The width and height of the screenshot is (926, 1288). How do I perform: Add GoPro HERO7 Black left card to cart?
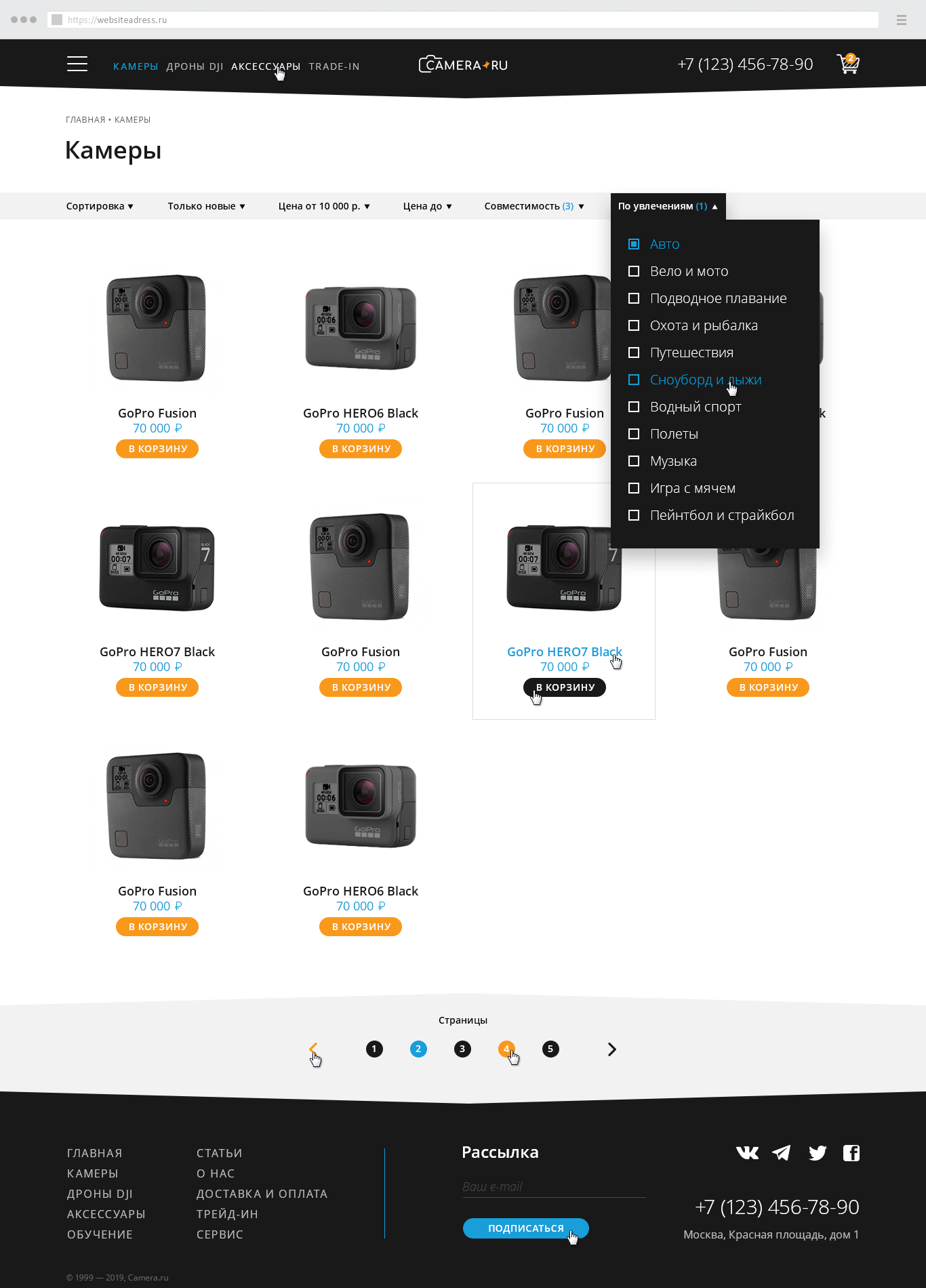tap(157, 687)
